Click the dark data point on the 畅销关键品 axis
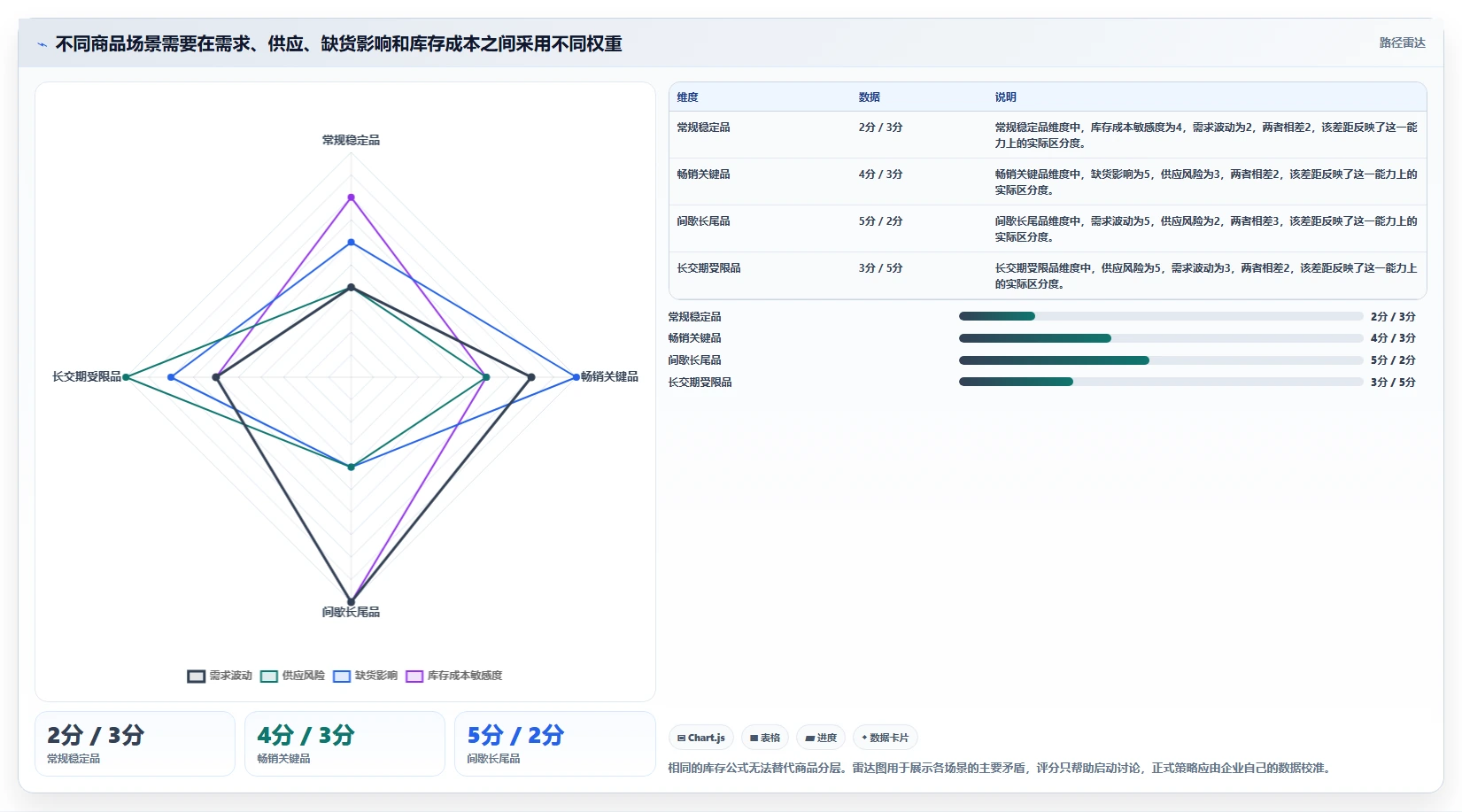Viewport: 1462px width, 812px height. pyautogui.click(x=531, y=377)
